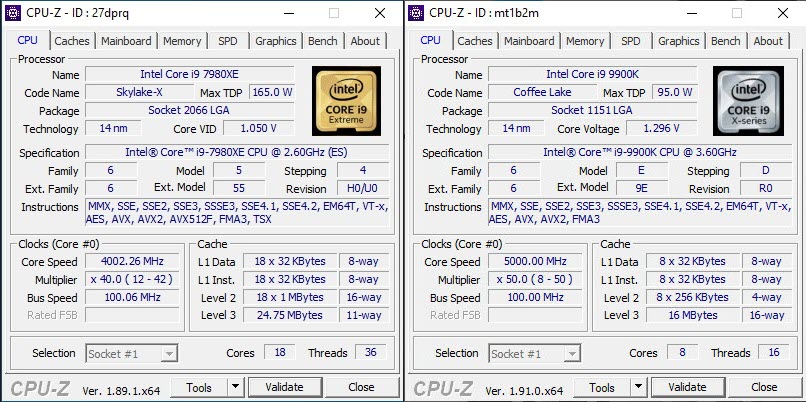Click code name value 'Coffee Lake'
Viewport: 806px width, 402px height.
point(542,93)
